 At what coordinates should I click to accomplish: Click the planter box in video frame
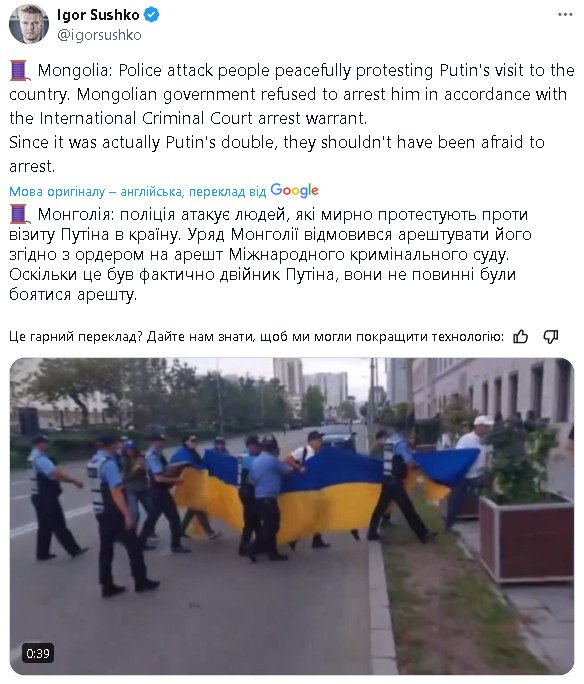coord(526,538)
